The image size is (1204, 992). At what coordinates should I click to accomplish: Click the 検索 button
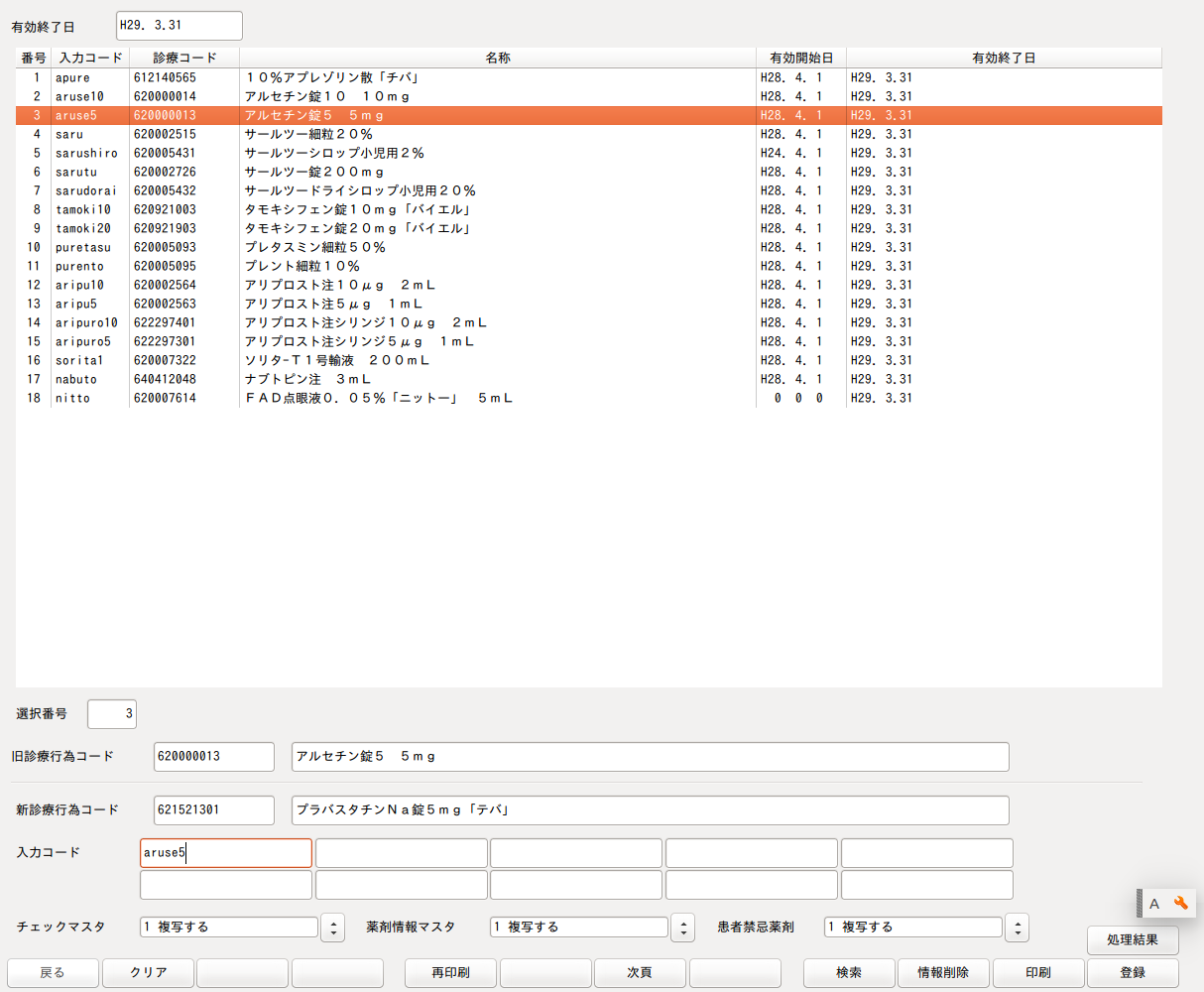[x=849, y=973]
